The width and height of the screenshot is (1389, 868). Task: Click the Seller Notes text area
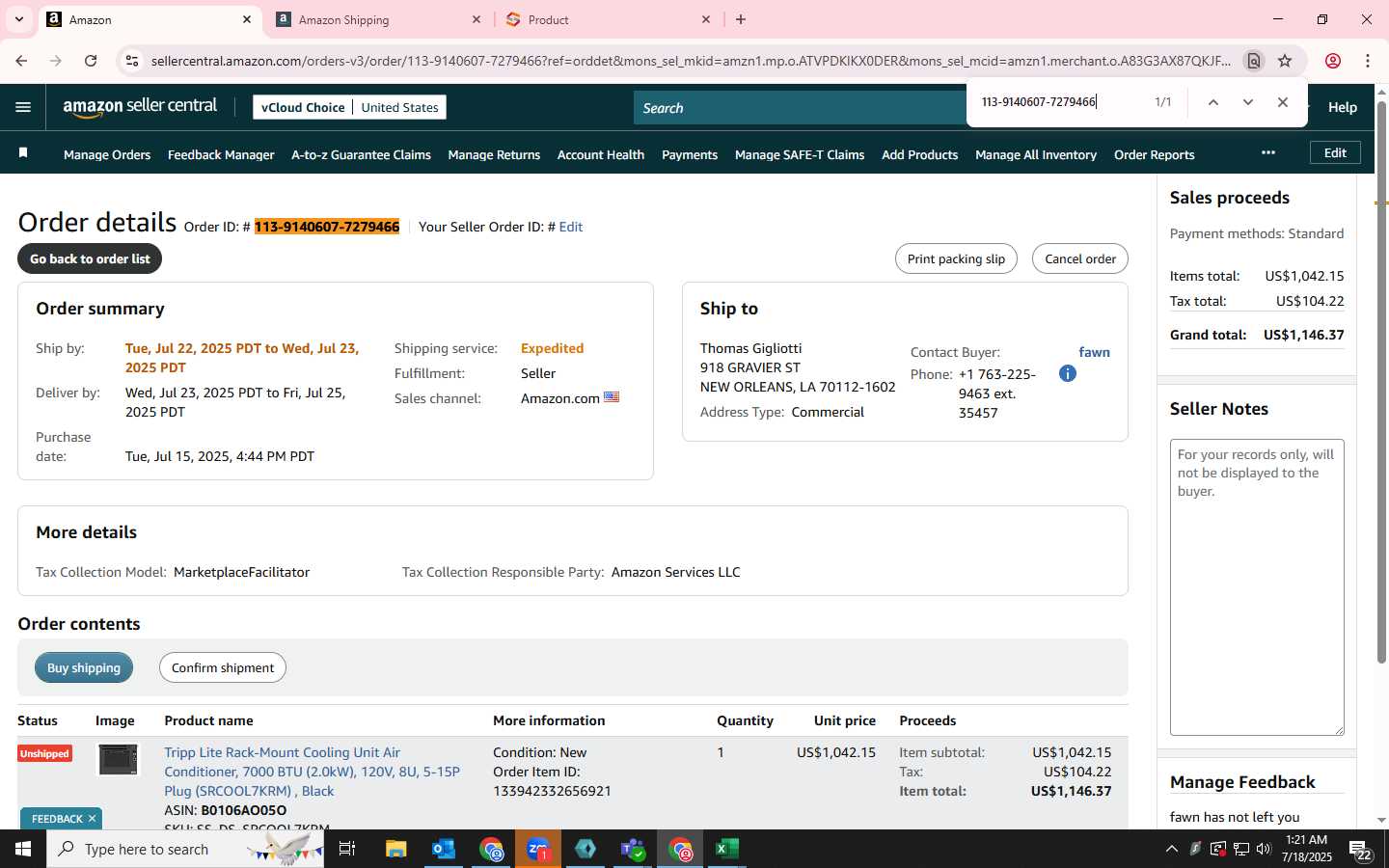(x=1257, y=587)
